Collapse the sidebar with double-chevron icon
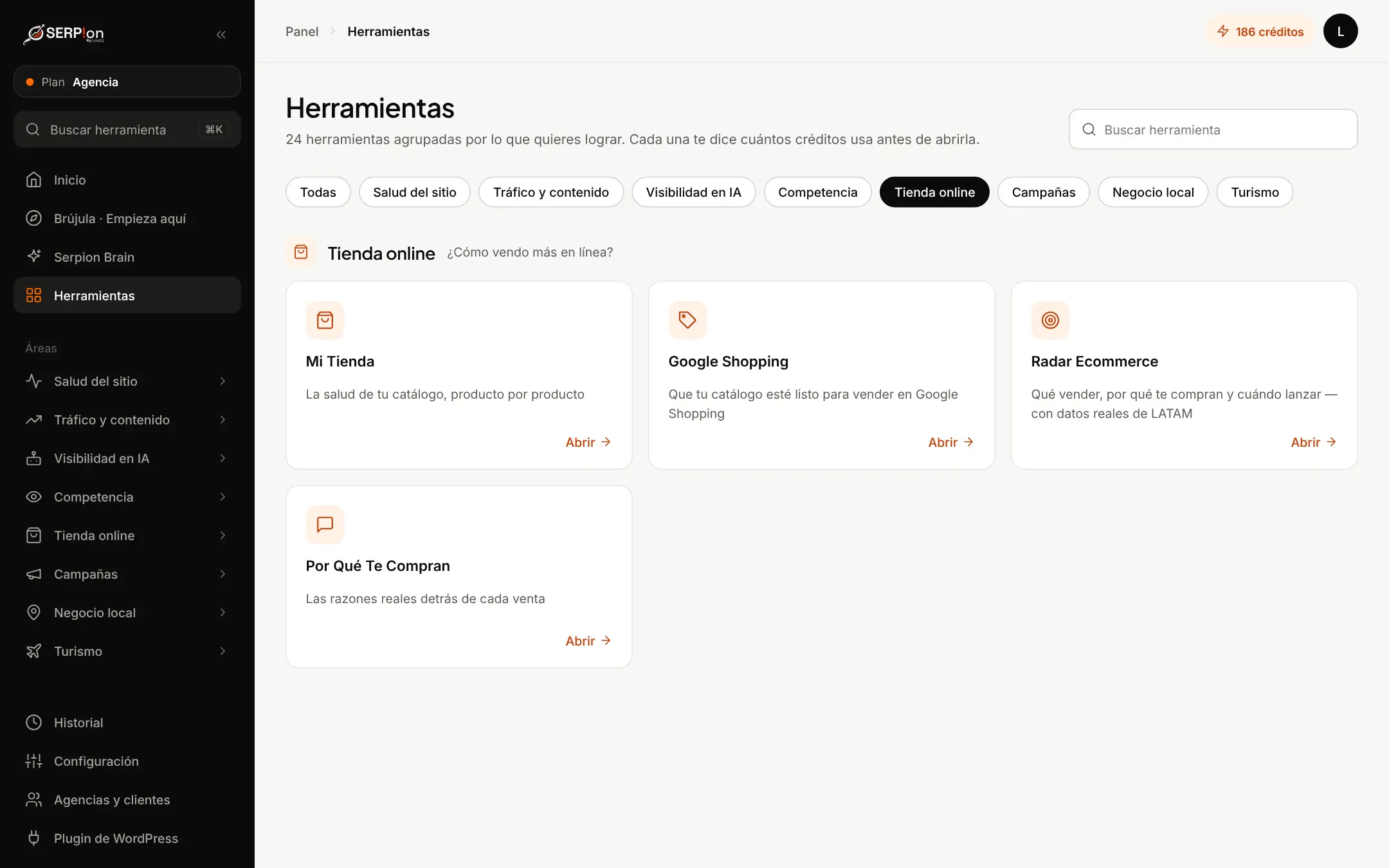Image resolution: width=1389 pixels, height=868 pixels. [221, 34]
